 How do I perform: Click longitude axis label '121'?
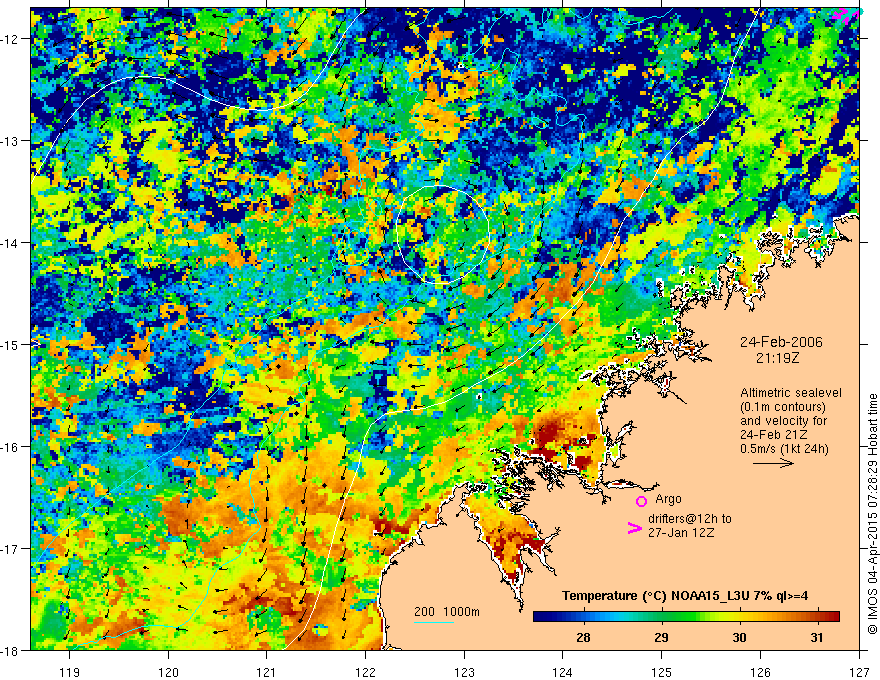266,673
